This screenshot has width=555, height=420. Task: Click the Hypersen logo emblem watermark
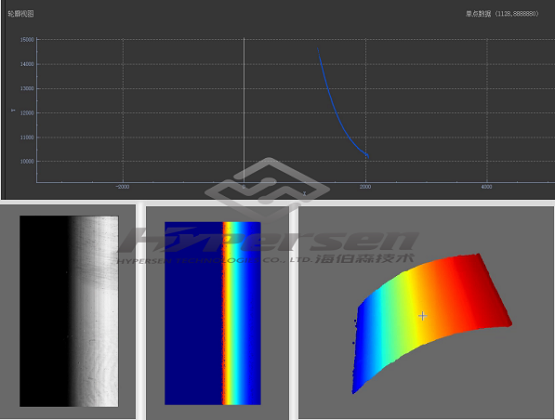click(x=267, y=188)
